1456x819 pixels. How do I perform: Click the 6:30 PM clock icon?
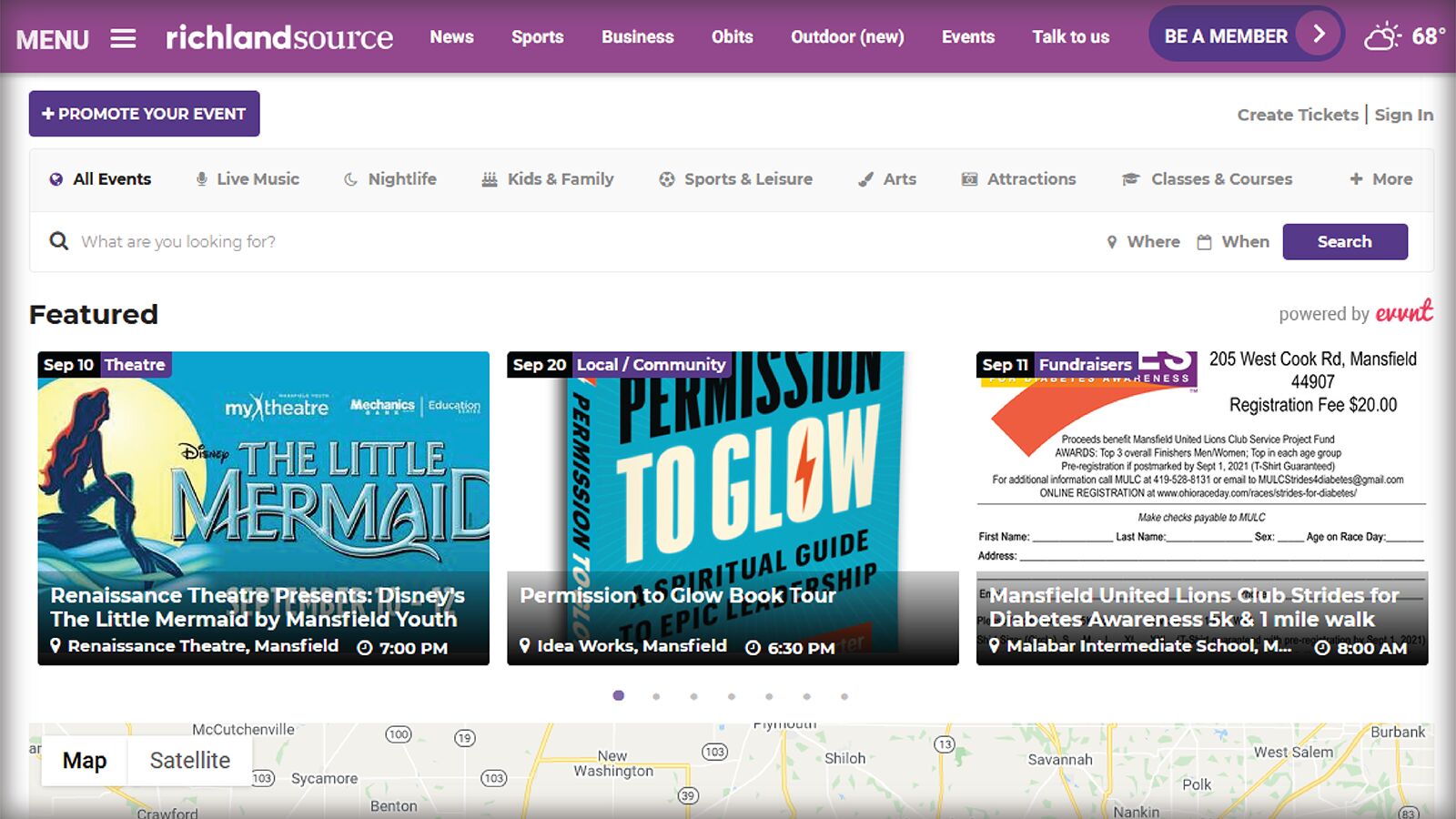tap(753, 648)
